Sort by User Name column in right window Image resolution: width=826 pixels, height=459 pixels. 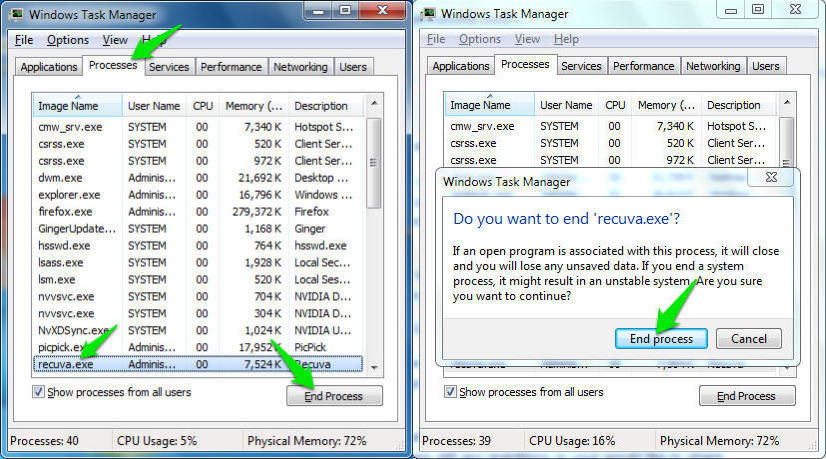click(x=566, y=105)
